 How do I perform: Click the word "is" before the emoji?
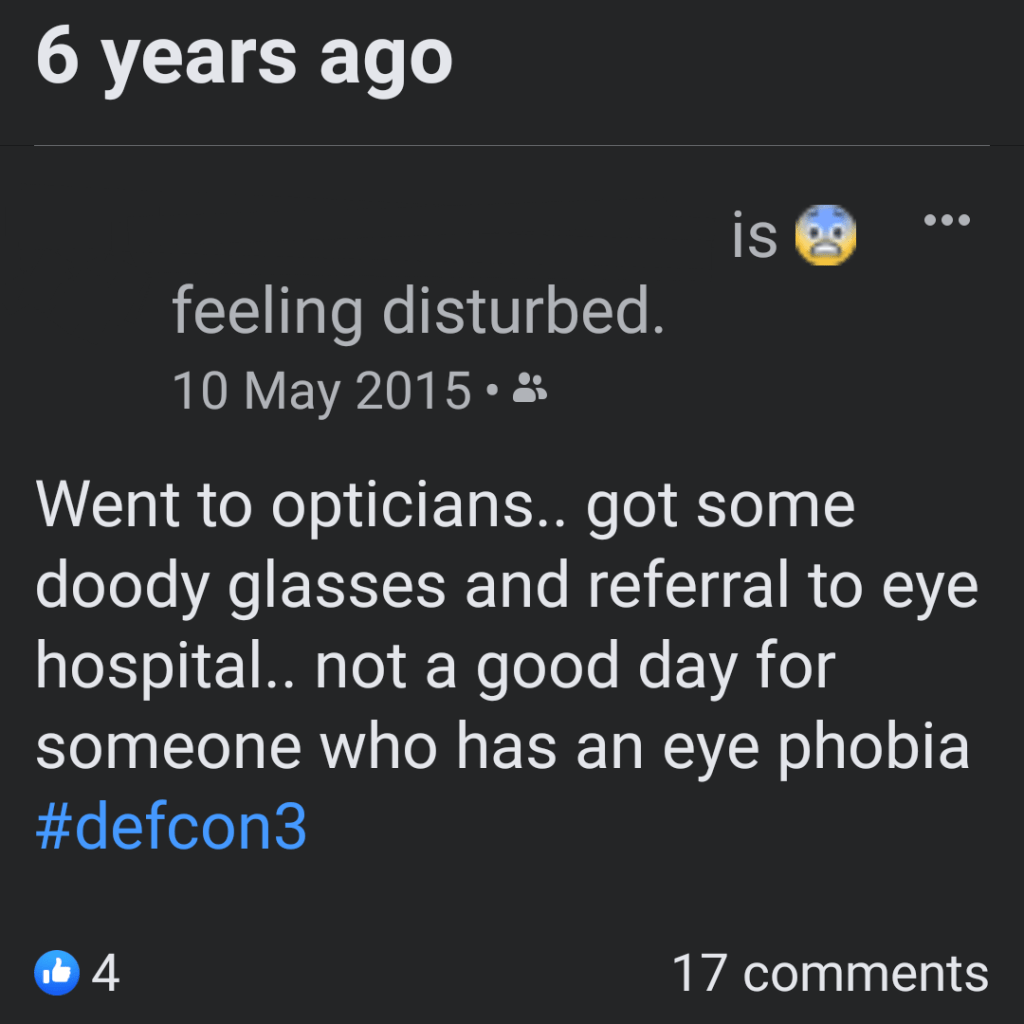click(x=754, y=237)
